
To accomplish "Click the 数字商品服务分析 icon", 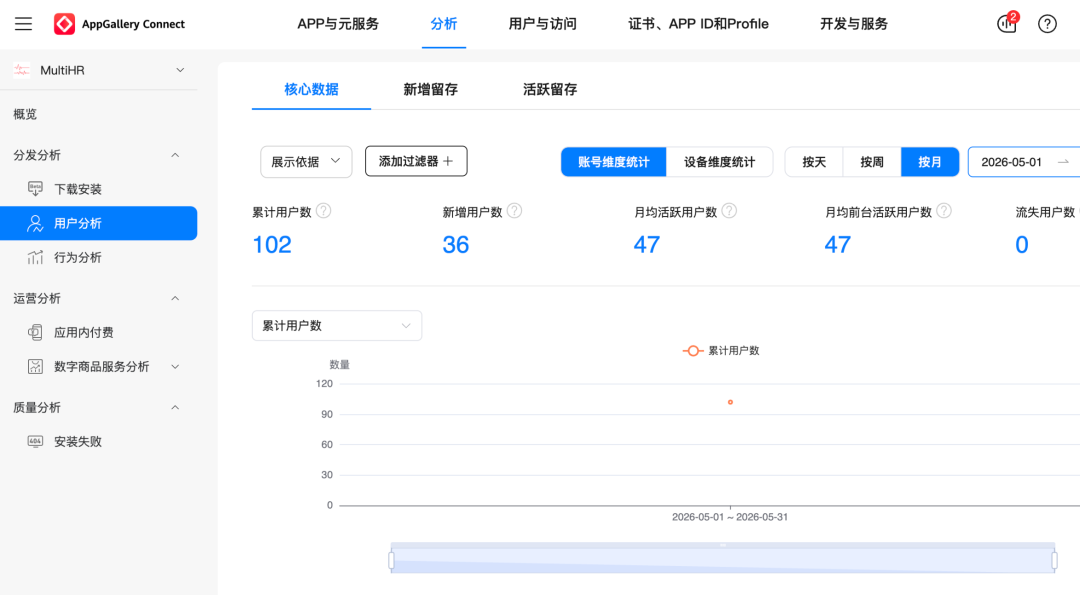I will [35, 366].
